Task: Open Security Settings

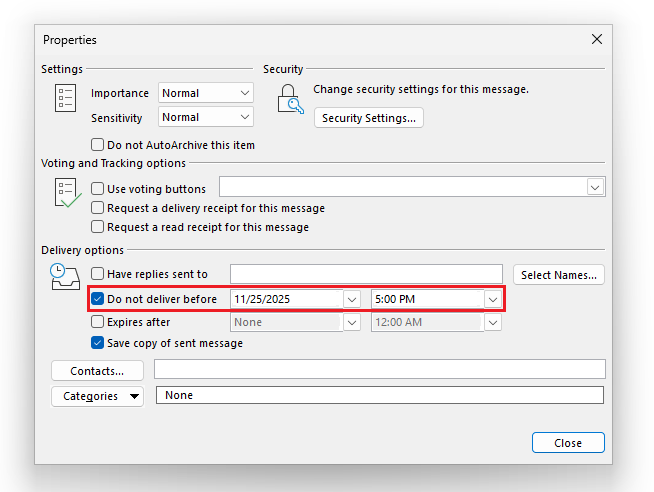Action: (369, 118)
